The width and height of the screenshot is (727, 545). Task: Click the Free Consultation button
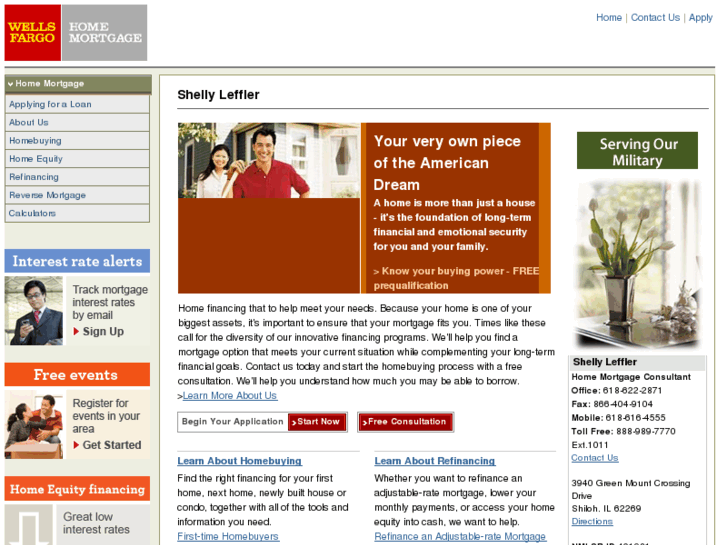point(406,422)
